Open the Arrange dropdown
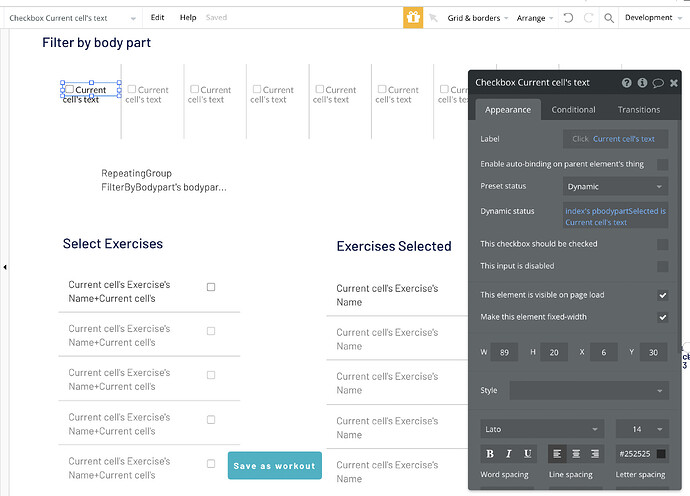 coord(535,18)
